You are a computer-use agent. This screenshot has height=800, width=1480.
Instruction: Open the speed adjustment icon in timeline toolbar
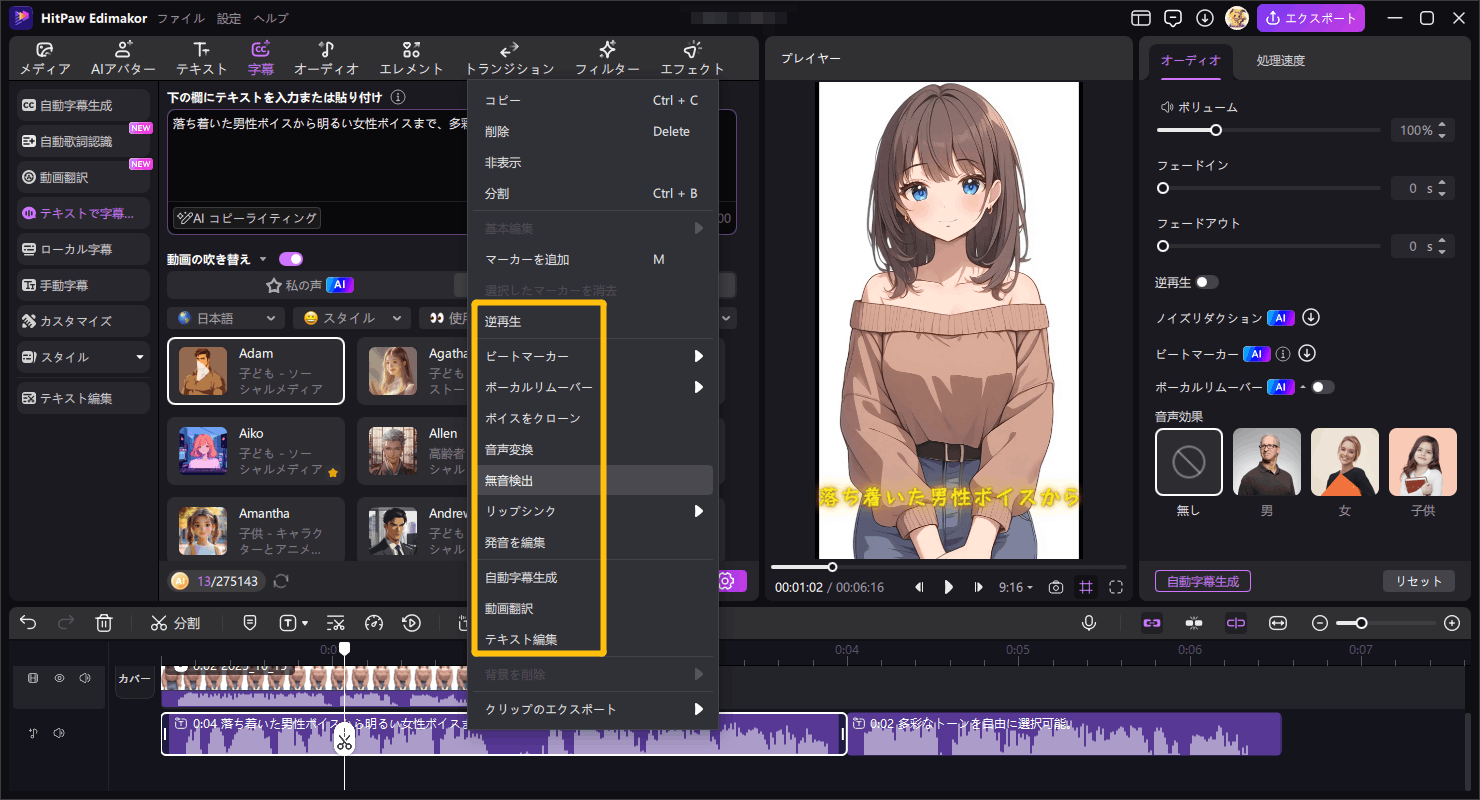click(x=374, y=622)
